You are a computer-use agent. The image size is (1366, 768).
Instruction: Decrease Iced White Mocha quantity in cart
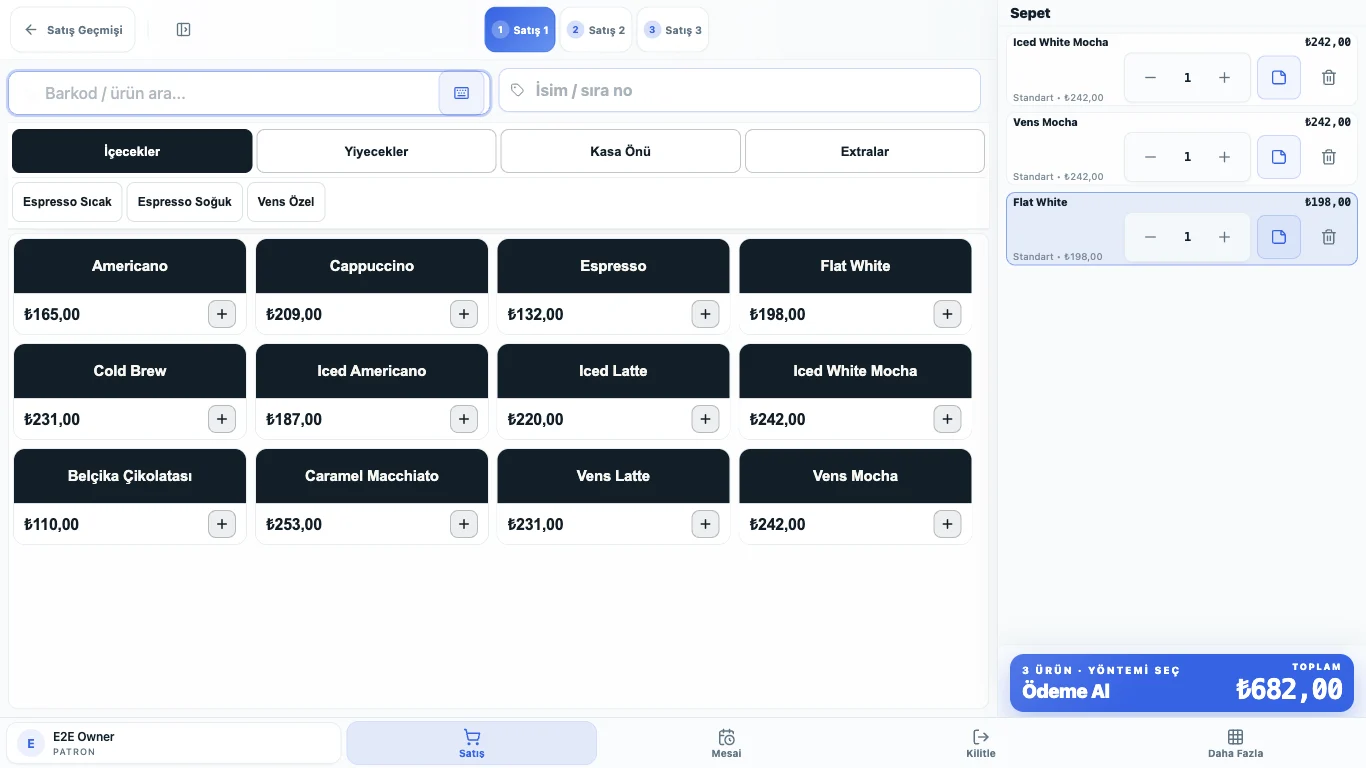coord(1151,77)
